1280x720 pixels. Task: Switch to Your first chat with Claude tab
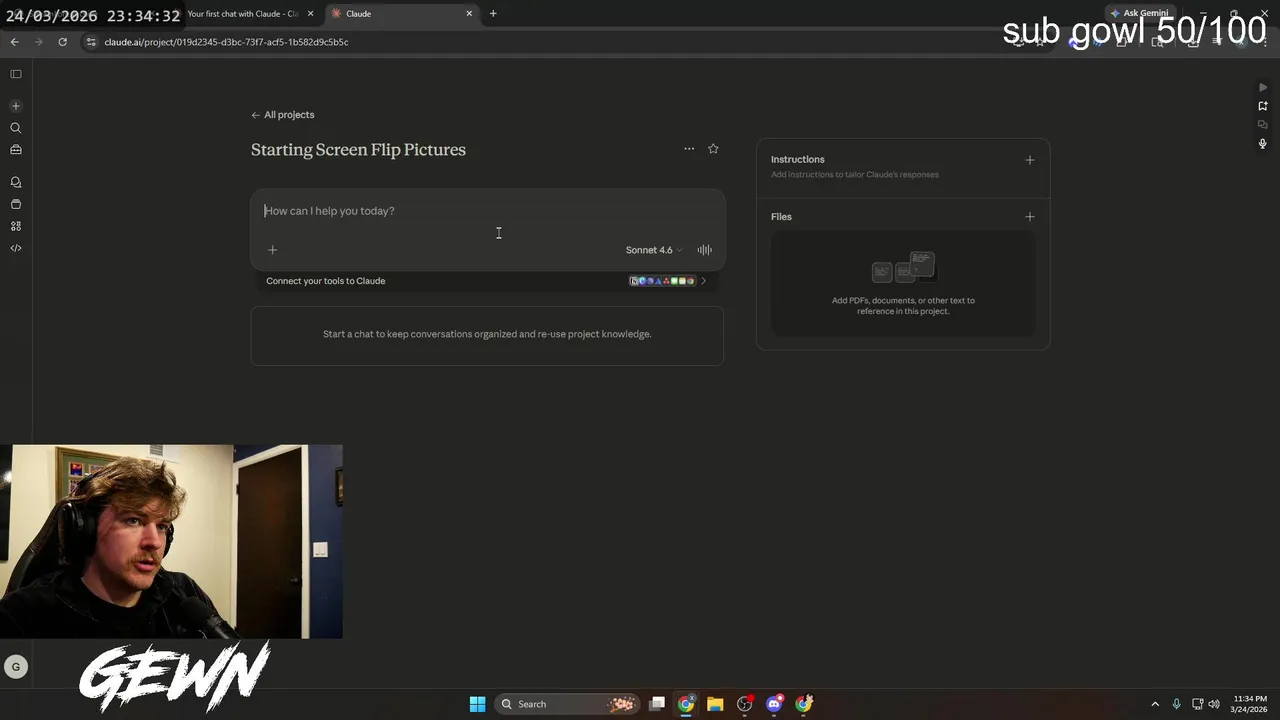point(243,14)
